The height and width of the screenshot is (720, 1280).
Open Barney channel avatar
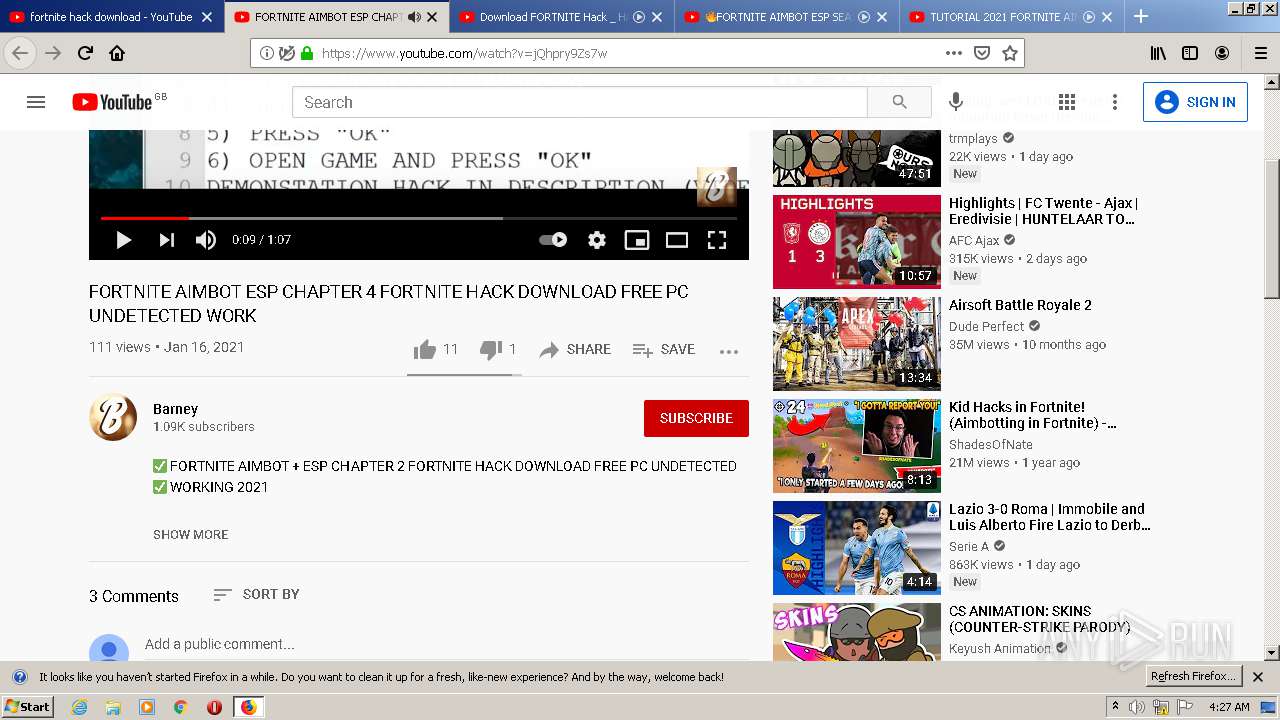tap(113, 417)
